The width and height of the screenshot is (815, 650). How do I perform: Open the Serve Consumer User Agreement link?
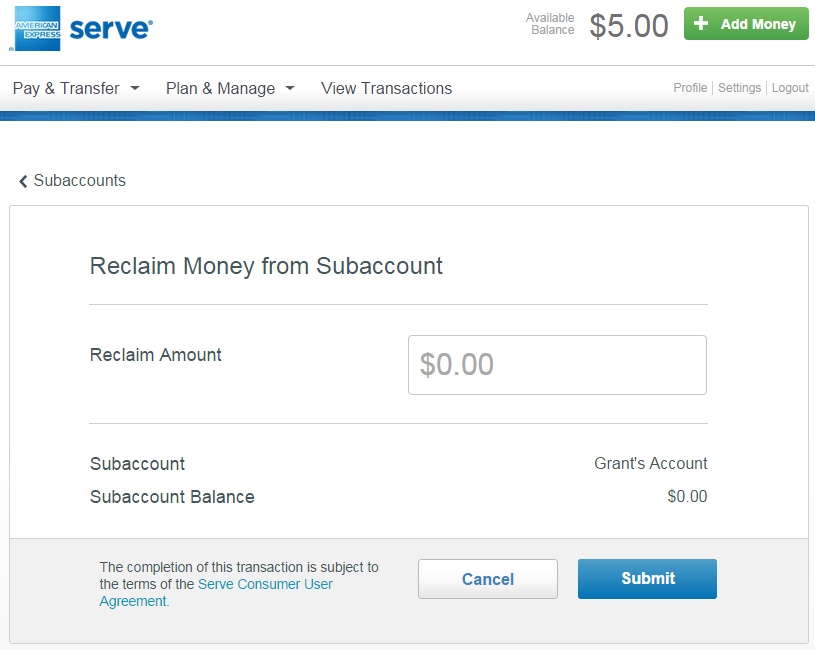265,584
